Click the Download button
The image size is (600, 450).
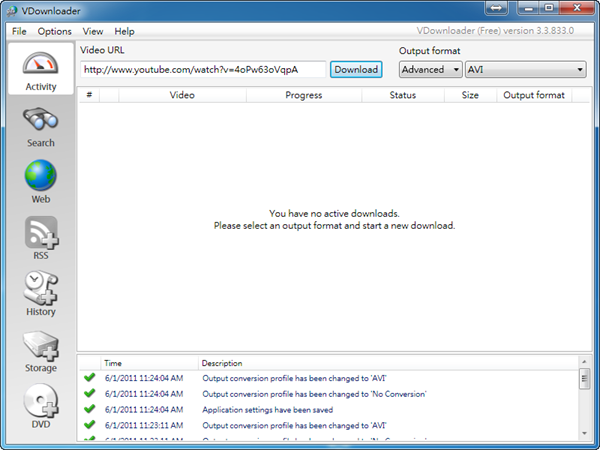coord(356,70)
